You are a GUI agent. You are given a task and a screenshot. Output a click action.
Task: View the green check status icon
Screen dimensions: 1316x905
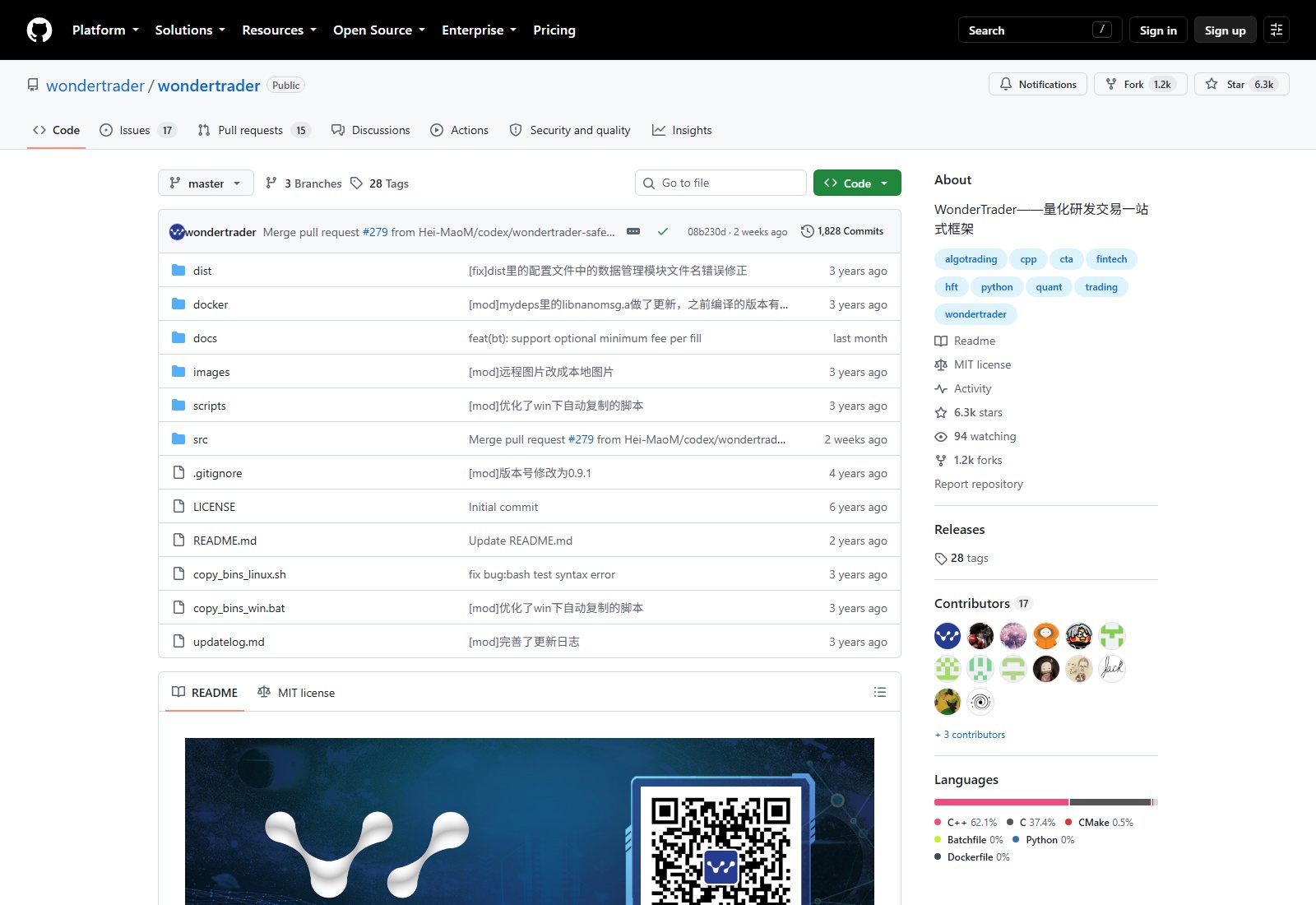coord(662,231)
